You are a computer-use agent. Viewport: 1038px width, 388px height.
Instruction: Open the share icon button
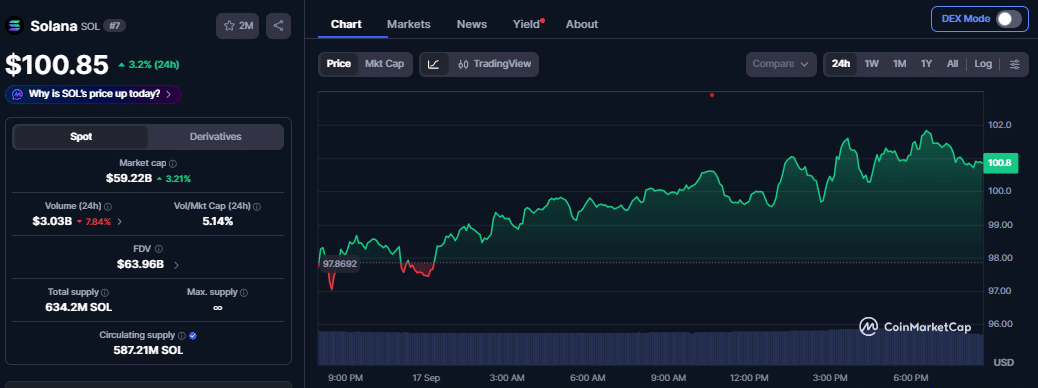point(278,26)
